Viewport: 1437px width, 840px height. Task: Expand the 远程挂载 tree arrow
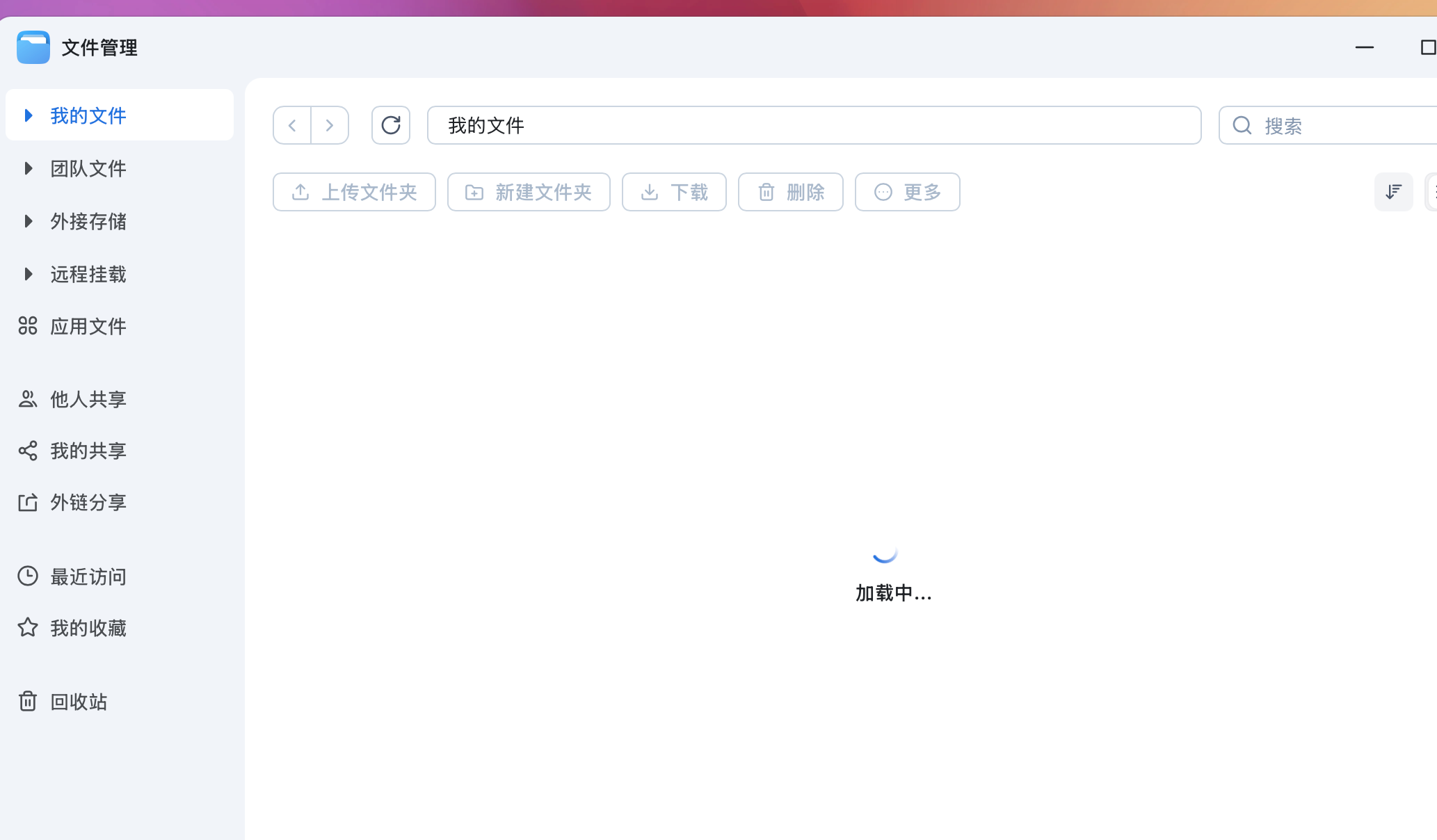tap(28, 274)
